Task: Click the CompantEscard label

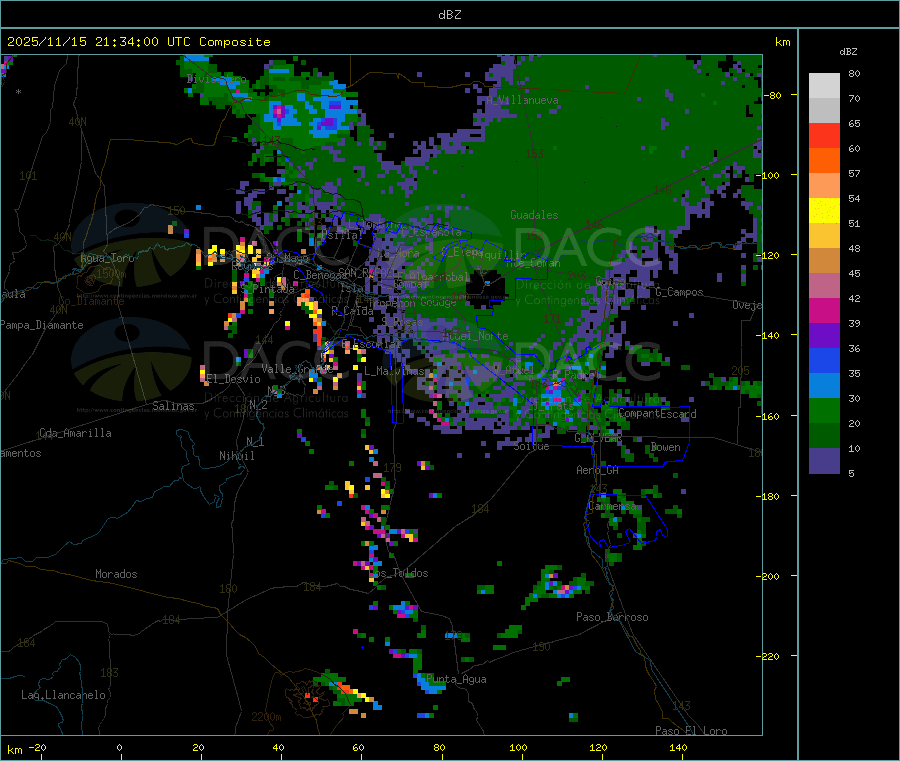Action: click(657, 414)
